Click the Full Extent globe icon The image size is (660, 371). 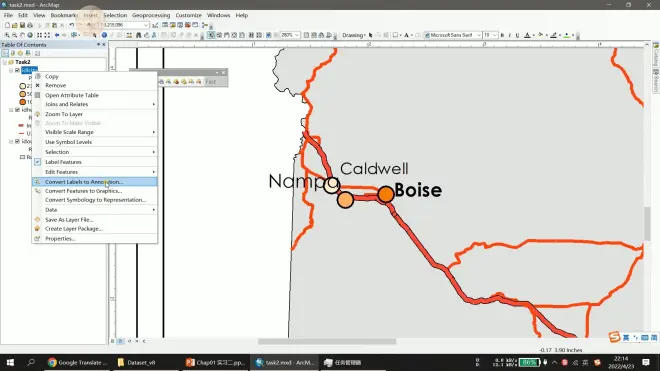point(30,35)
